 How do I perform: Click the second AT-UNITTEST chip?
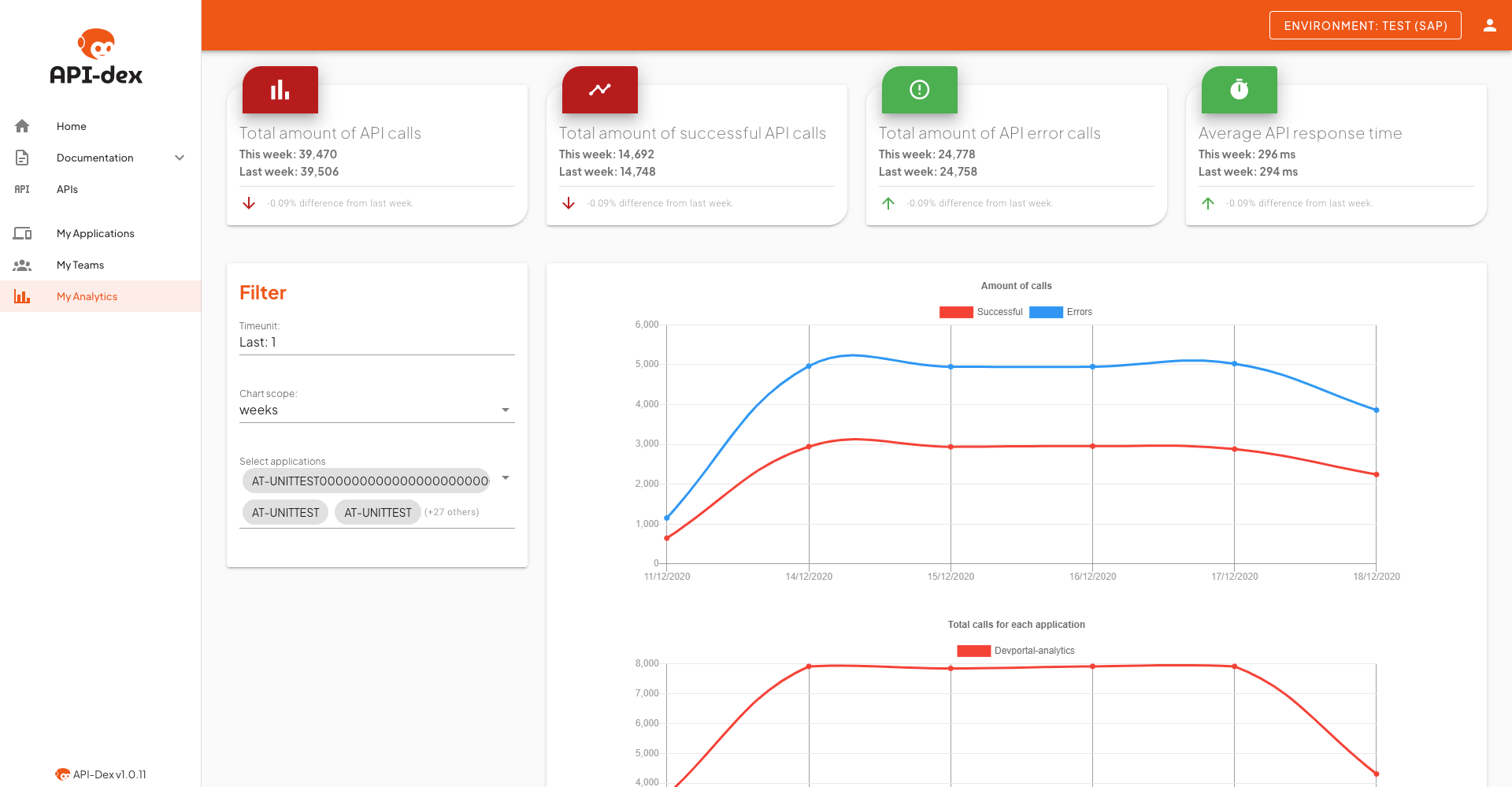pyautogui.click(x=377, y=512)
